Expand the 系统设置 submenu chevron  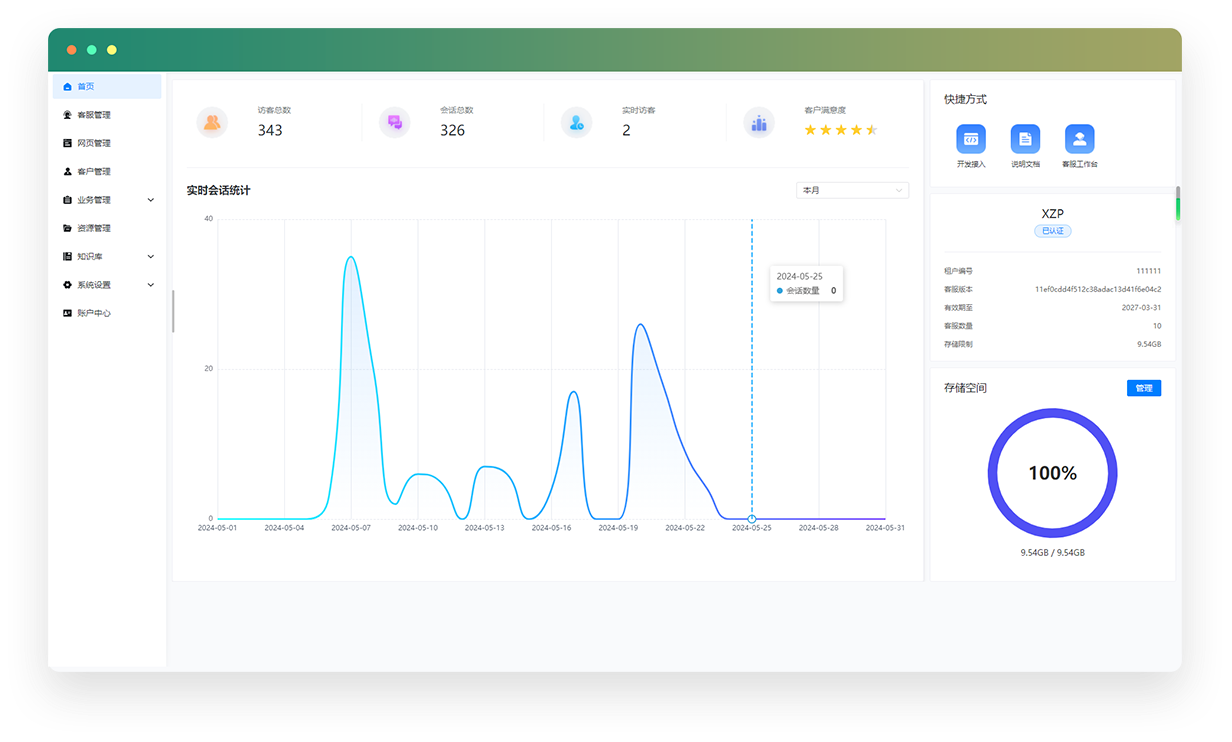click(x=151, y=285)
